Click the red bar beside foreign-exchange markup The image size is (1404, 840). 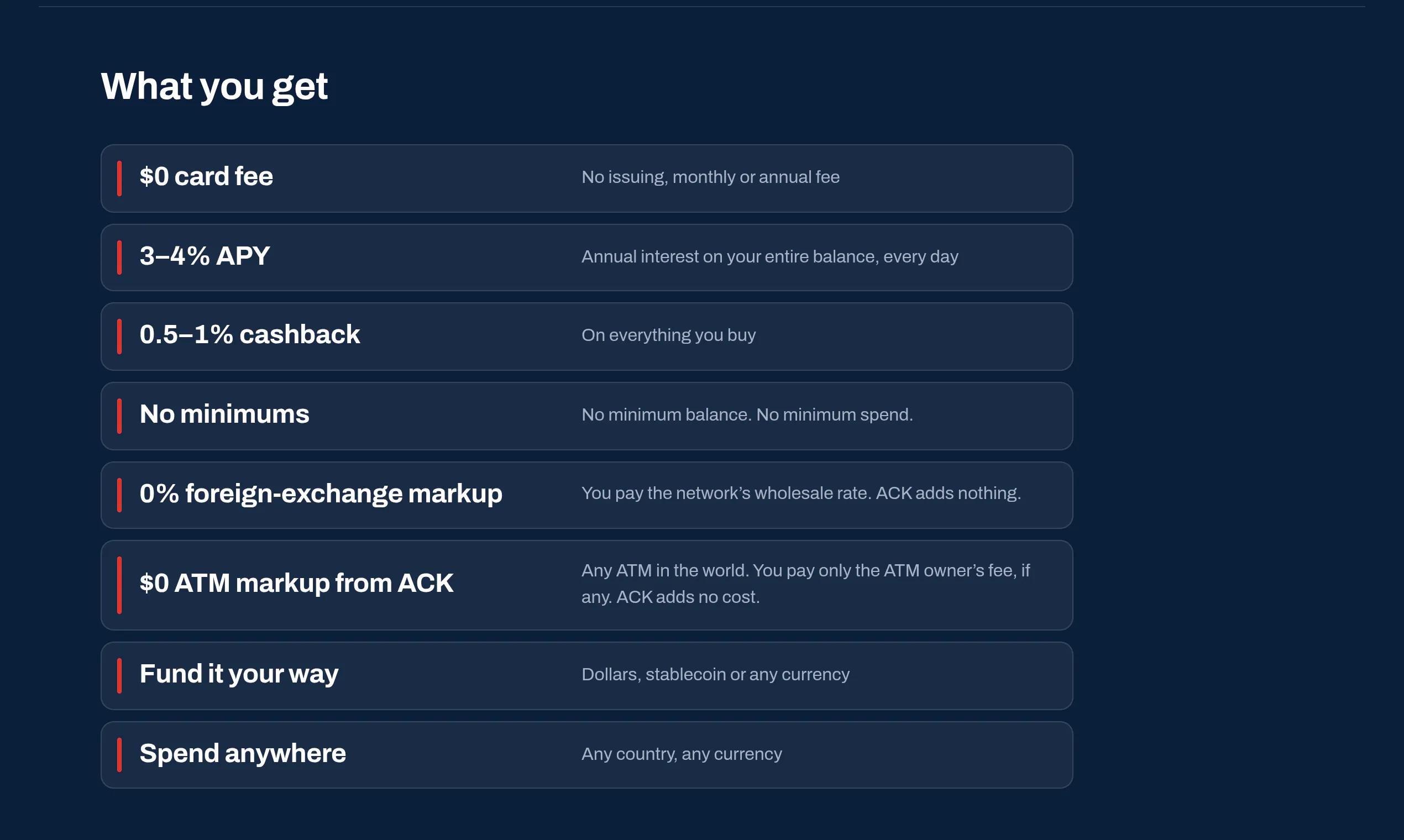[119, 495]
